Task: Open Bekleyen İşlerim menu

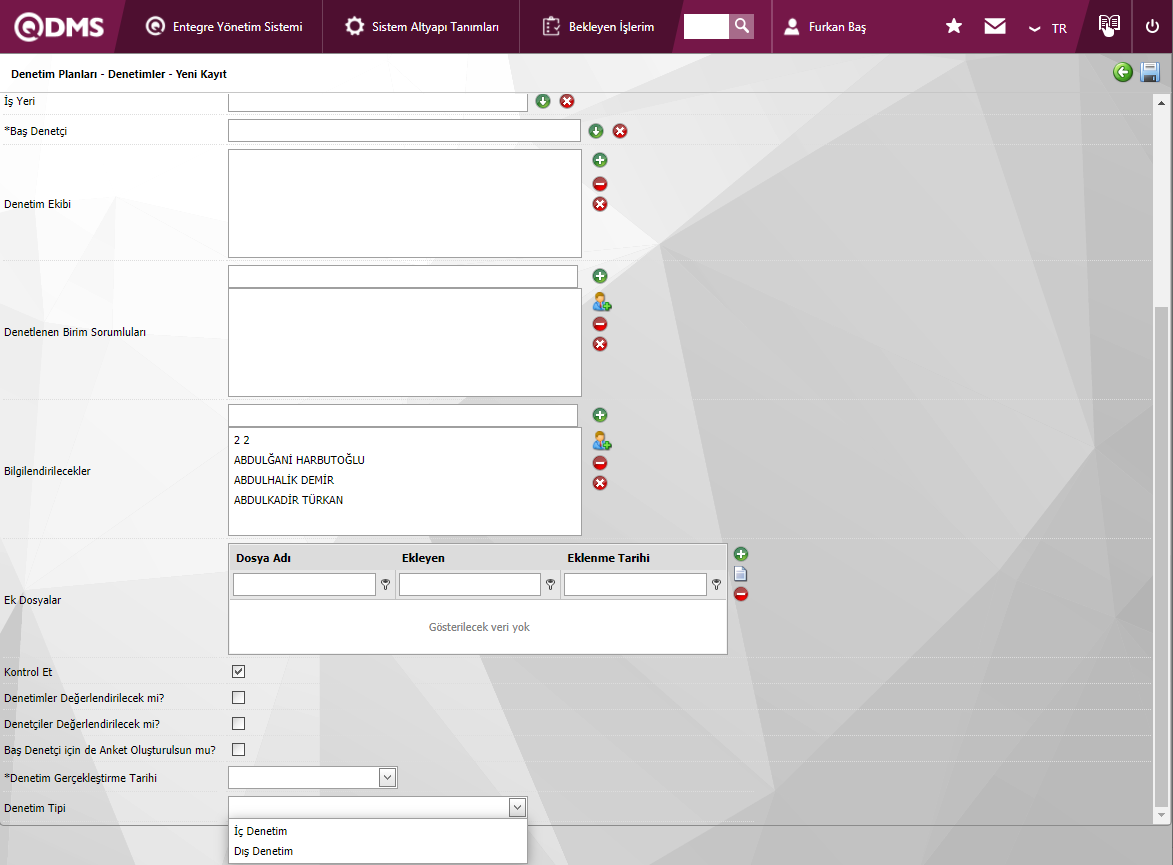Action: 598,27
